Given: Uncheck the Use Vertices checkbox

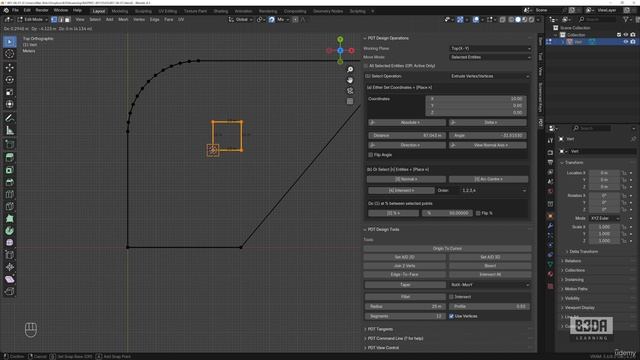Looking at the screenshot, I should pyautogui.click(x=451, y=316).
